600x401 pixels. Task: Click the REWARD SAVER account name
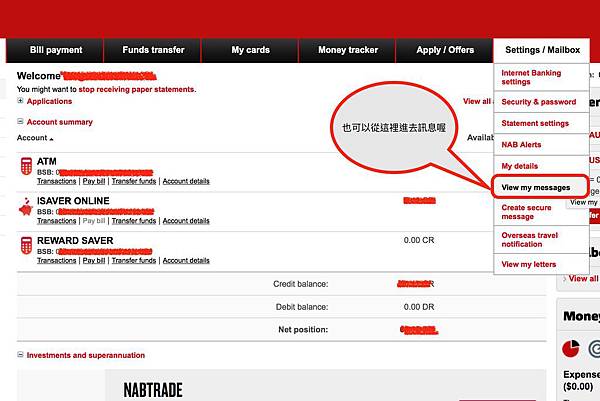click(75, 241)
